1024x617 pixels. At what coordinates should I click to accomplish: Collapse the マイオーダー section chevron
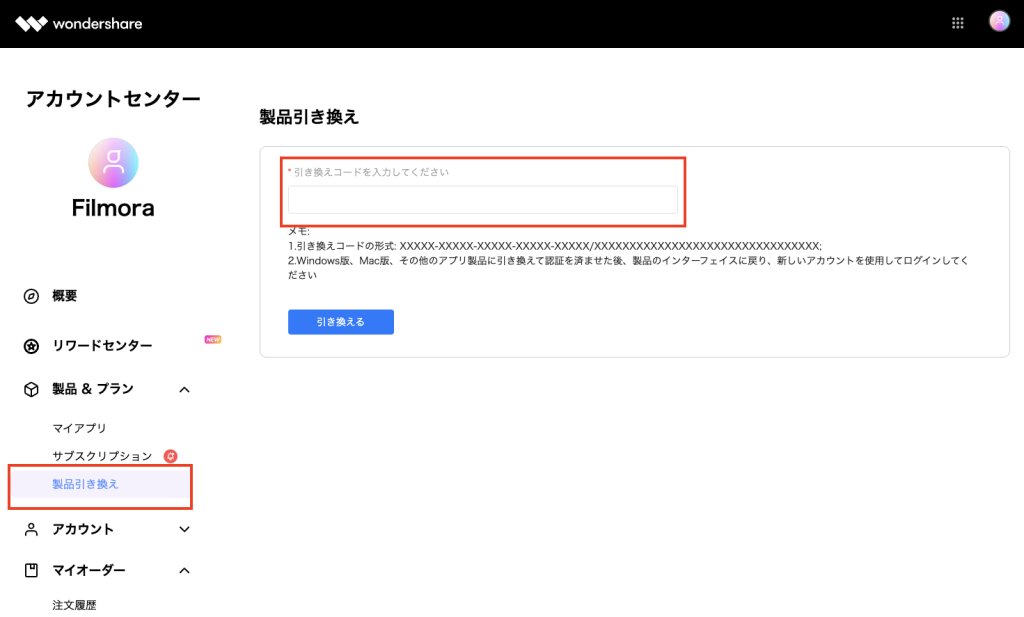184,570
